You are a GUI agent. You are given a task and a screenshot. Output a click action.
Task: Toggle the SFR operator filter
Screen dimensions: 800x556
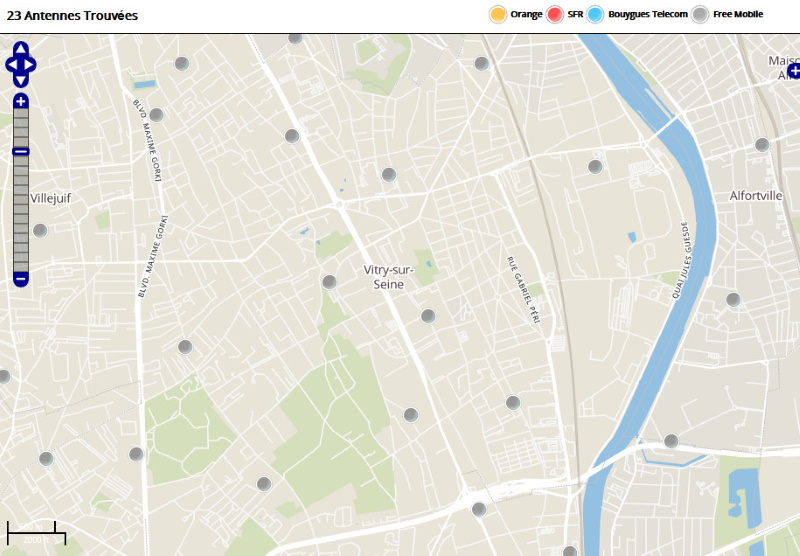(555, 14)
